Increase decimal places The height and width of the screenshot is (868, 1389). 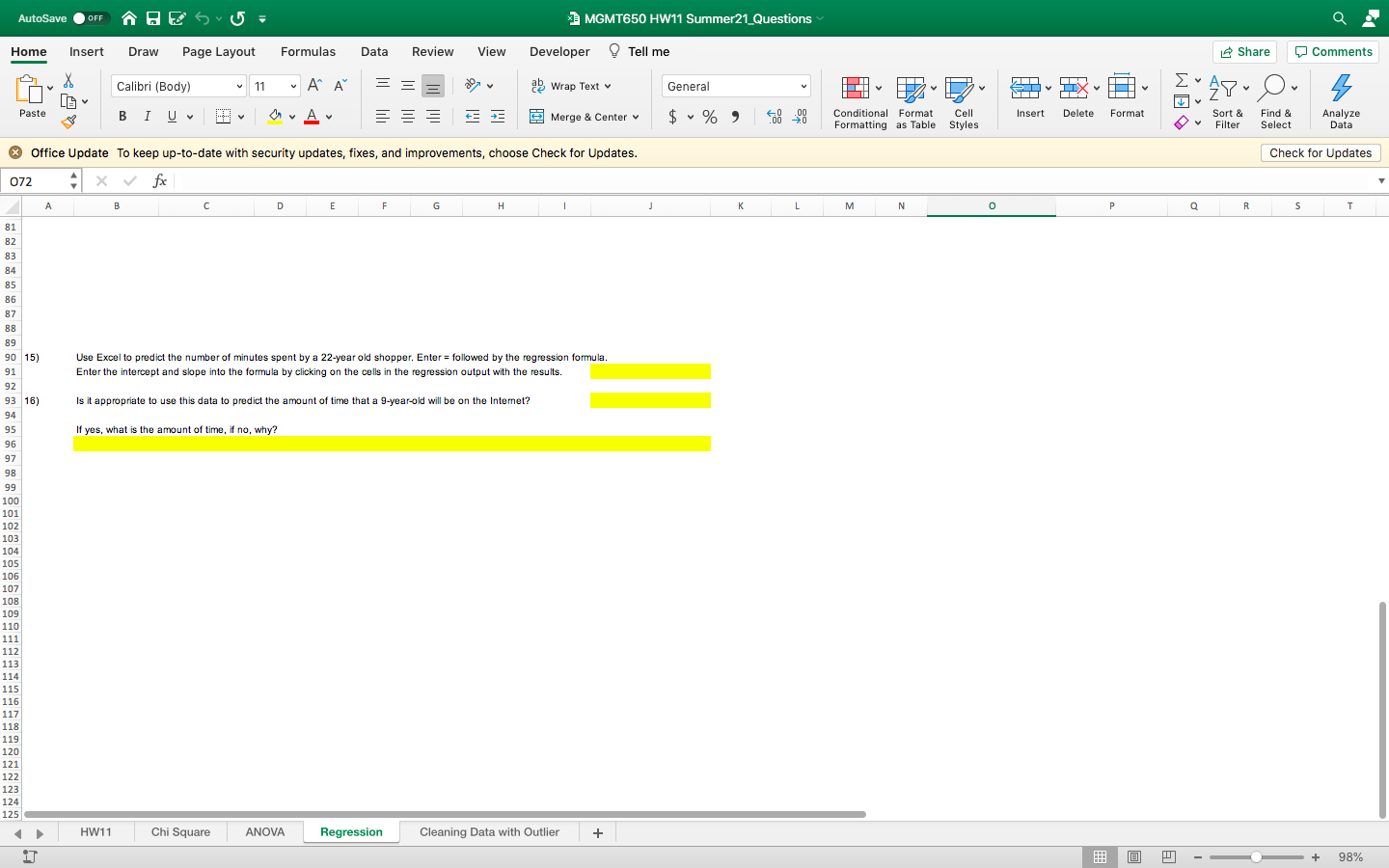[x=775, y=117]
